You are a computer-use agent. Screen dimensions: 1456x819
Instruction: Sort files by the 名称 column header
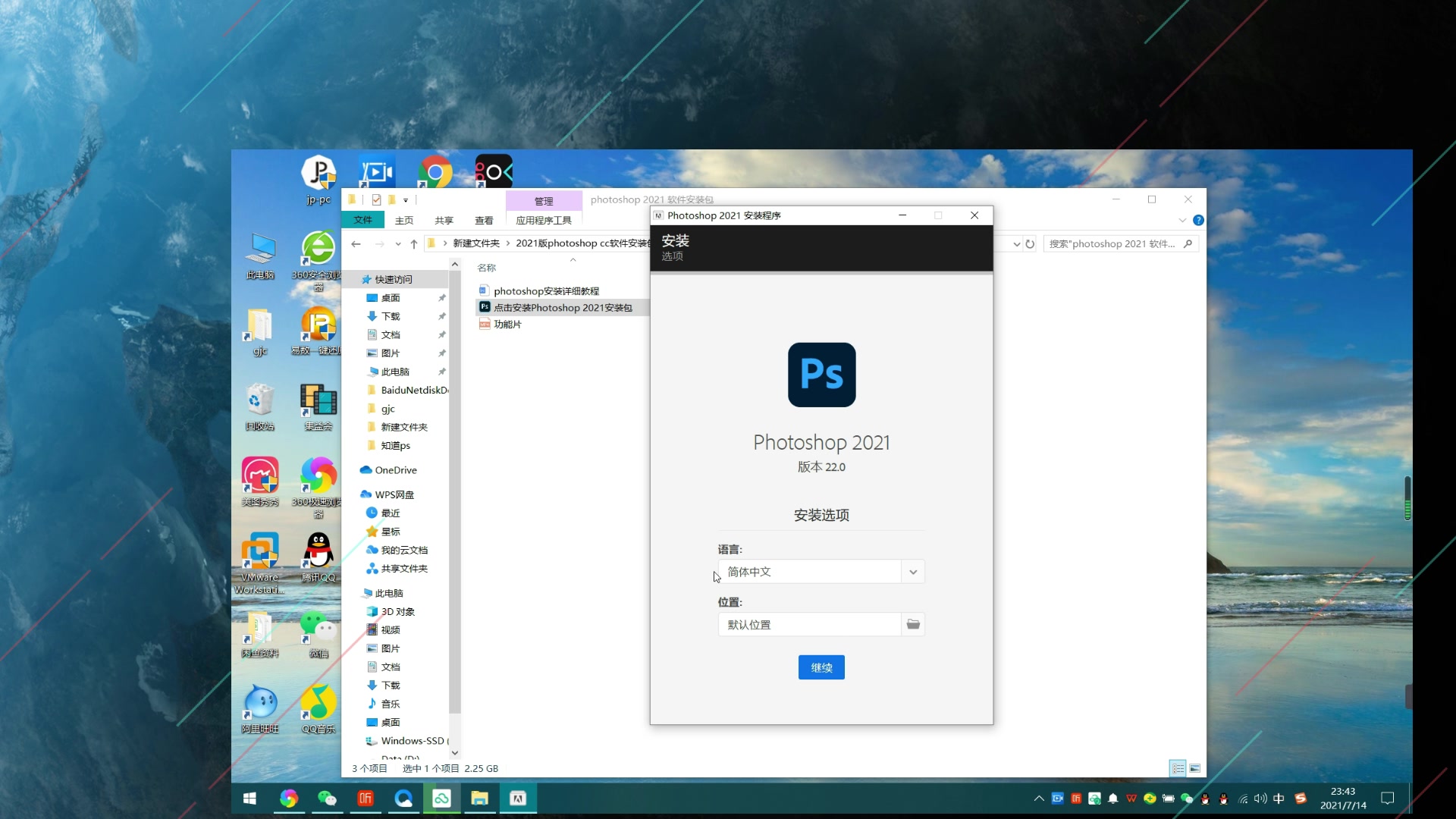488,267
